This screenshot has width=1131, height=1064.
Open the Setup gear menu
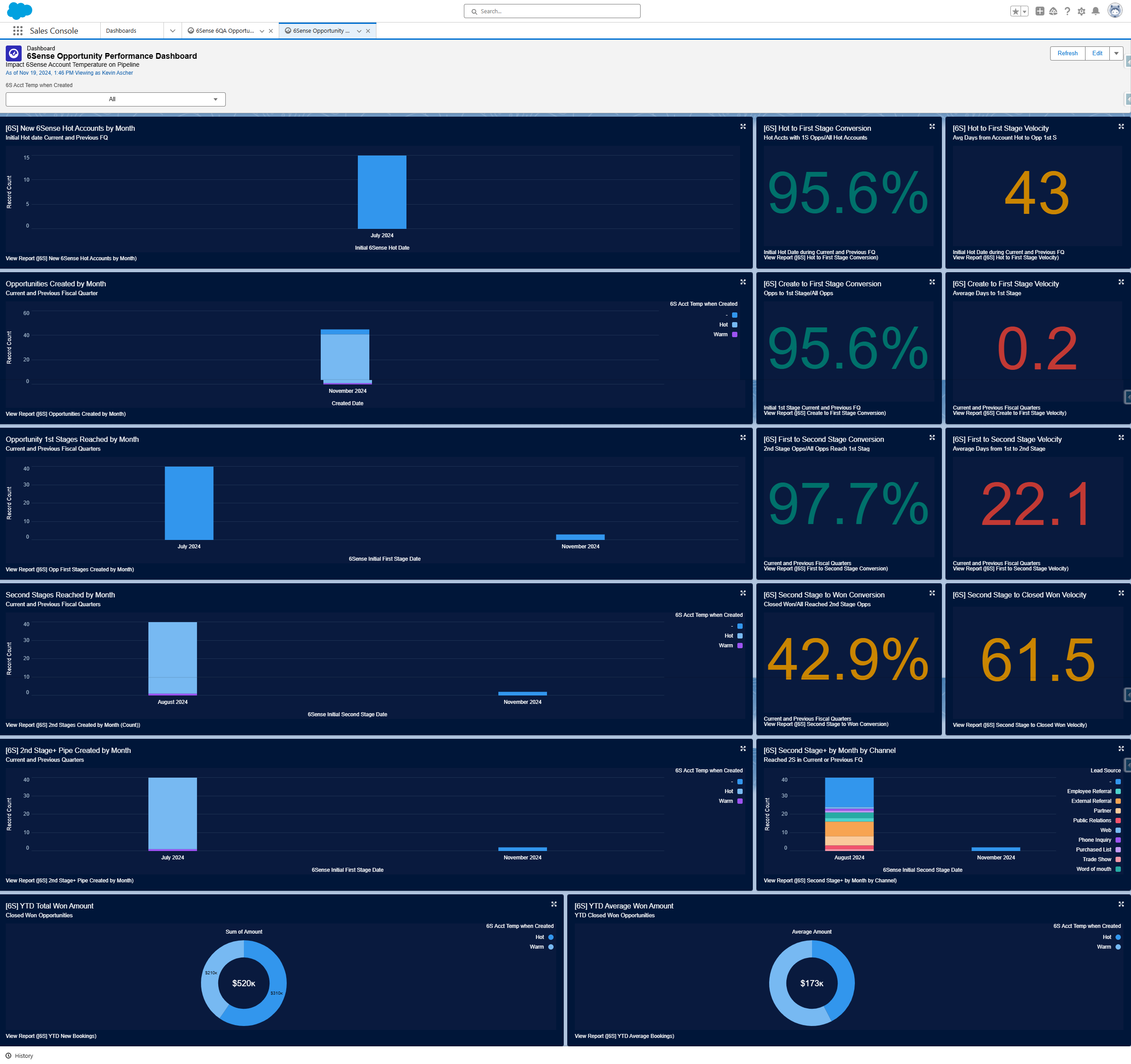pos(1082,11)
